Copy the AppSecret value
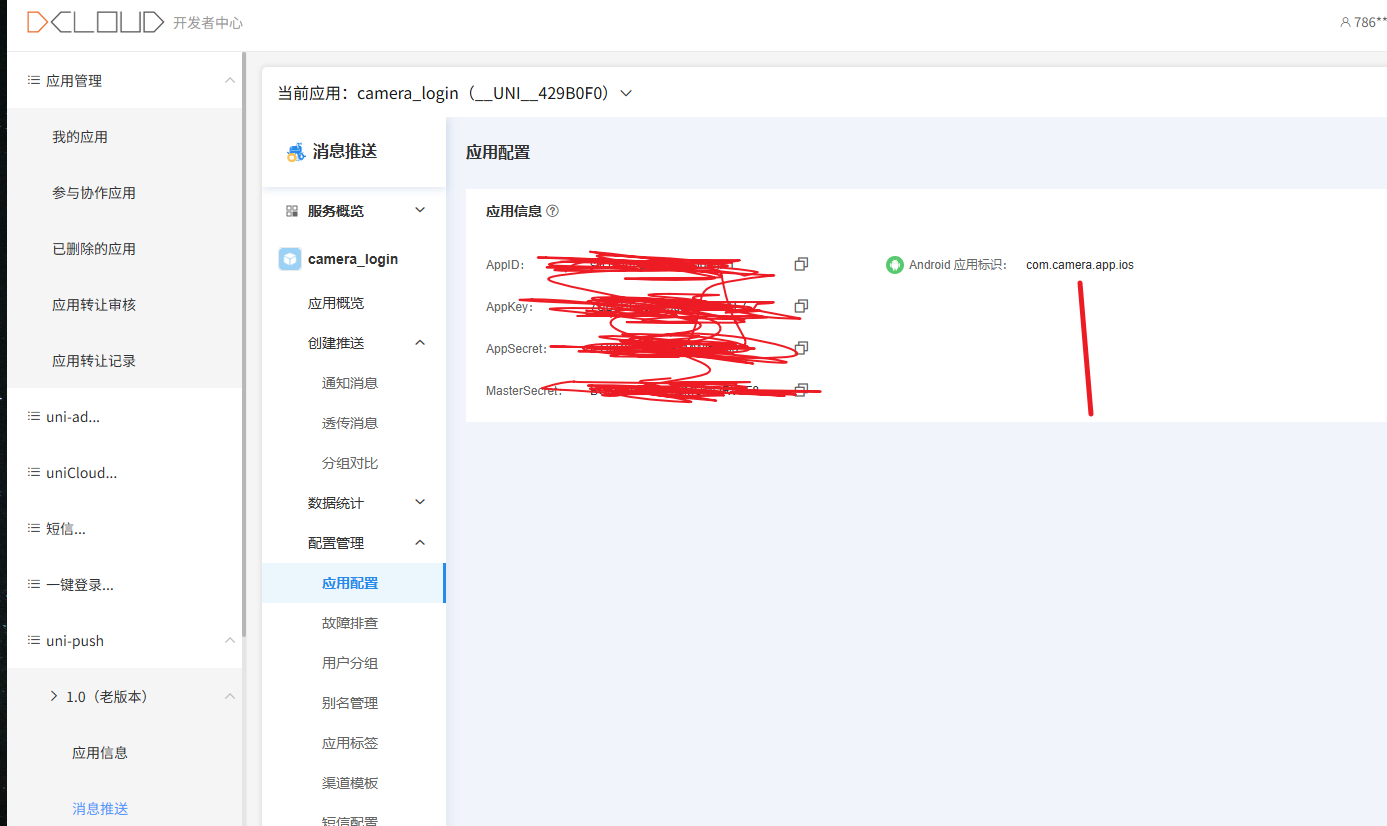This screenshot has width=1387, height=826. [801, 348]
